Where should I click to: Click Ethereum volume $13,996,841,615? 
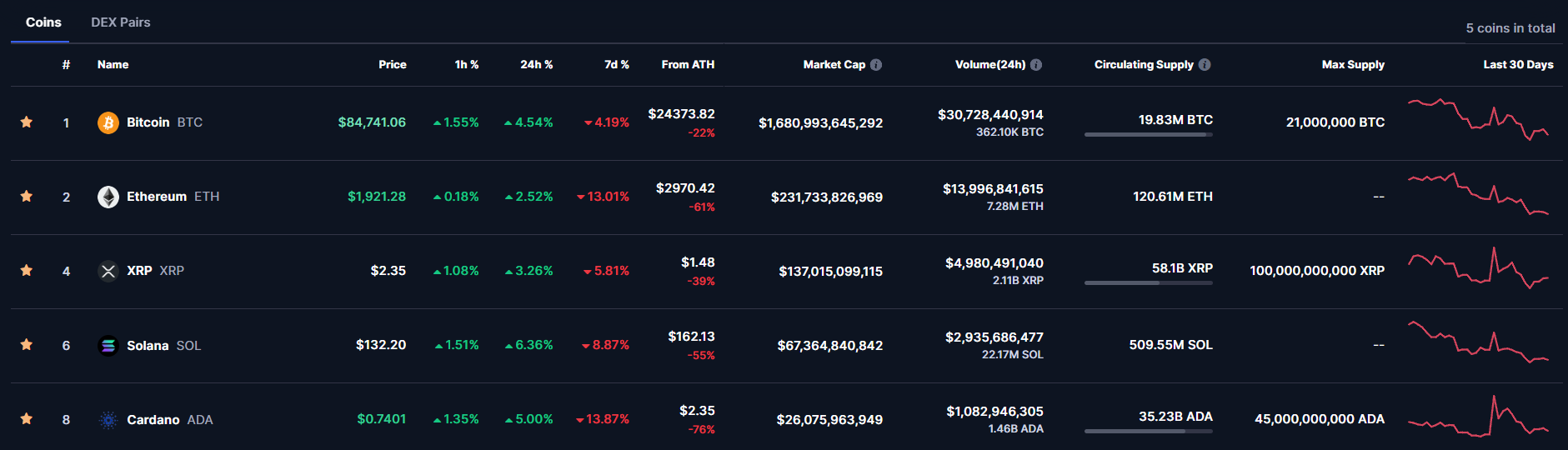pos(993,189)
